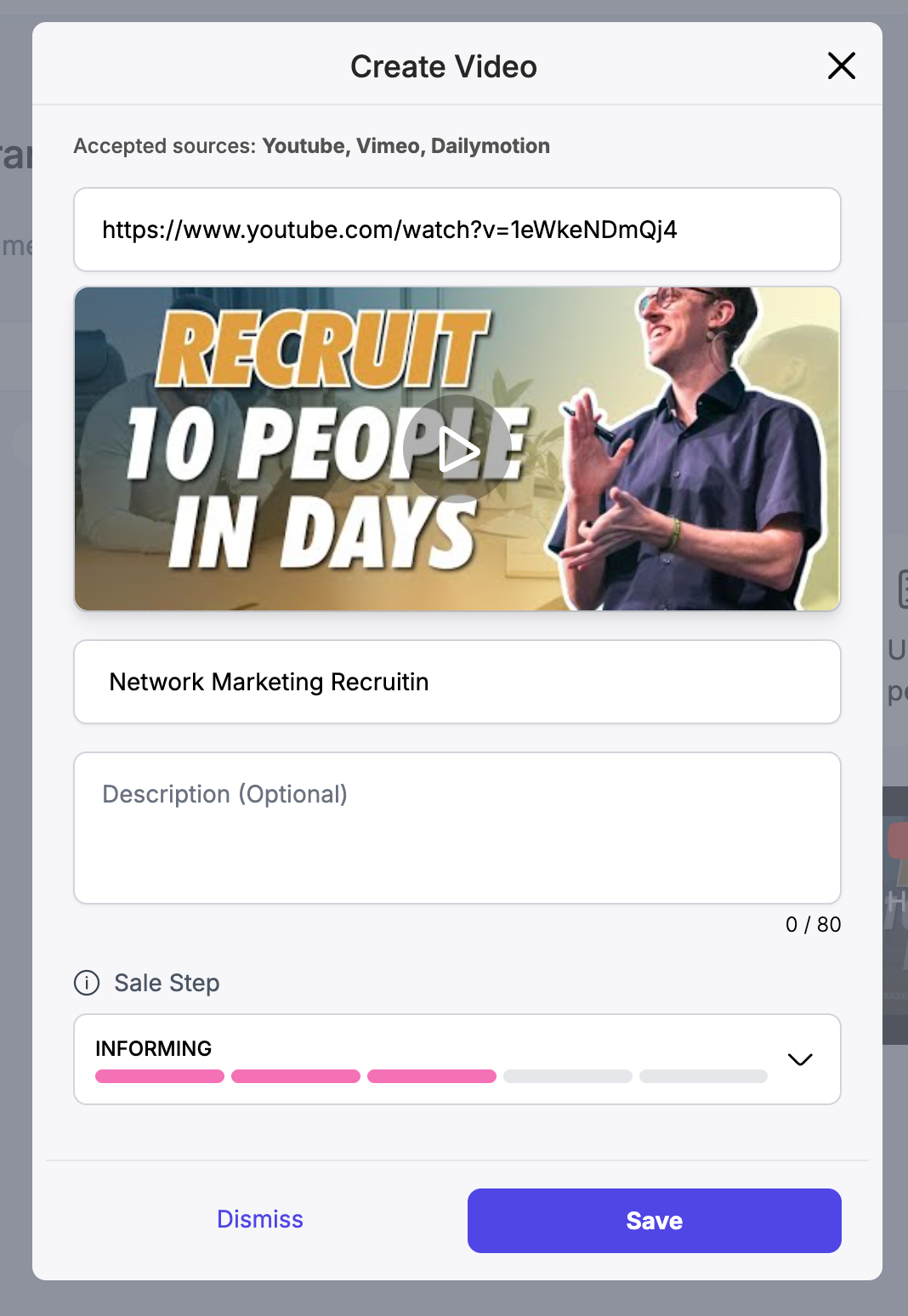908x1316 pixels.
Task: Click the RECRUIT headline on the thumbnail
Action: coord(323,349)
